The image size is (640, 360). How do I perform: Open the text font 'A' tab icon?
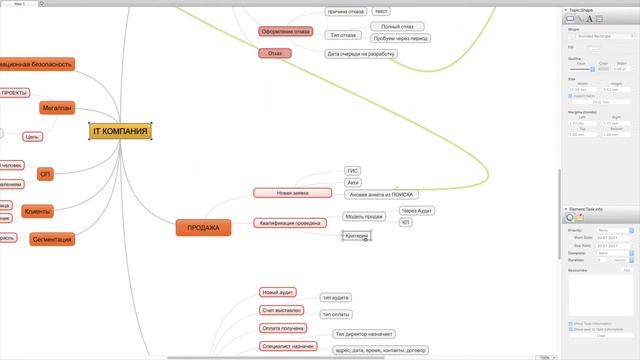[589, 19]
